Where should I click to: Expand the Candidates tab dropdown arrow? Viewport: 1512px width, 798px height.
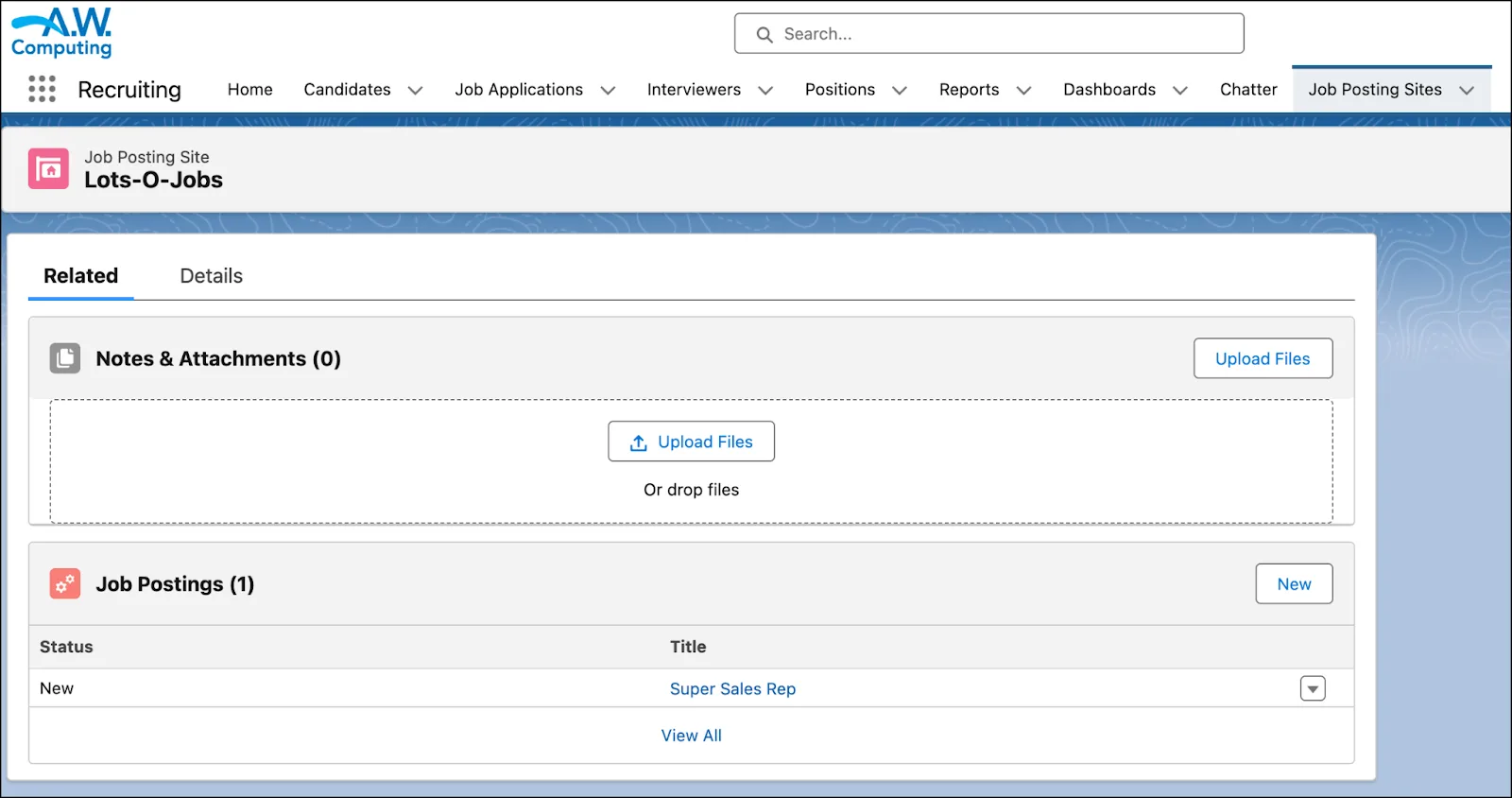coord(415,90)
